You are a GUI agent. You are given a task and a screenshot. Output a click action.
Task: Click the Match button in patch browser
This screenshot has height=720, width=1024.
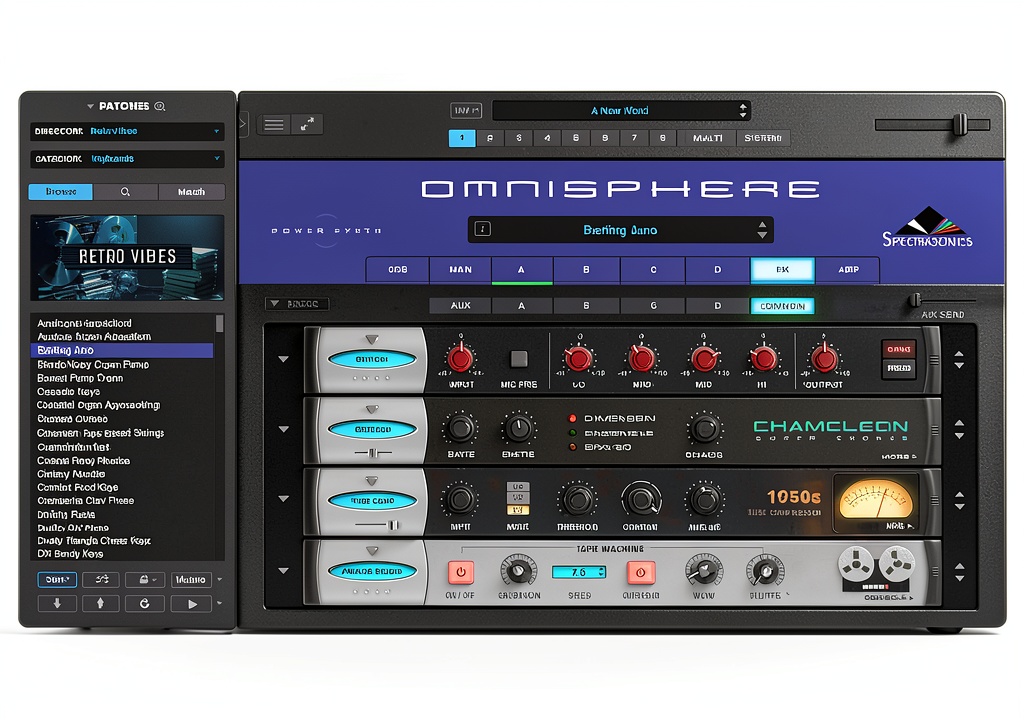(x=191, y=191)
